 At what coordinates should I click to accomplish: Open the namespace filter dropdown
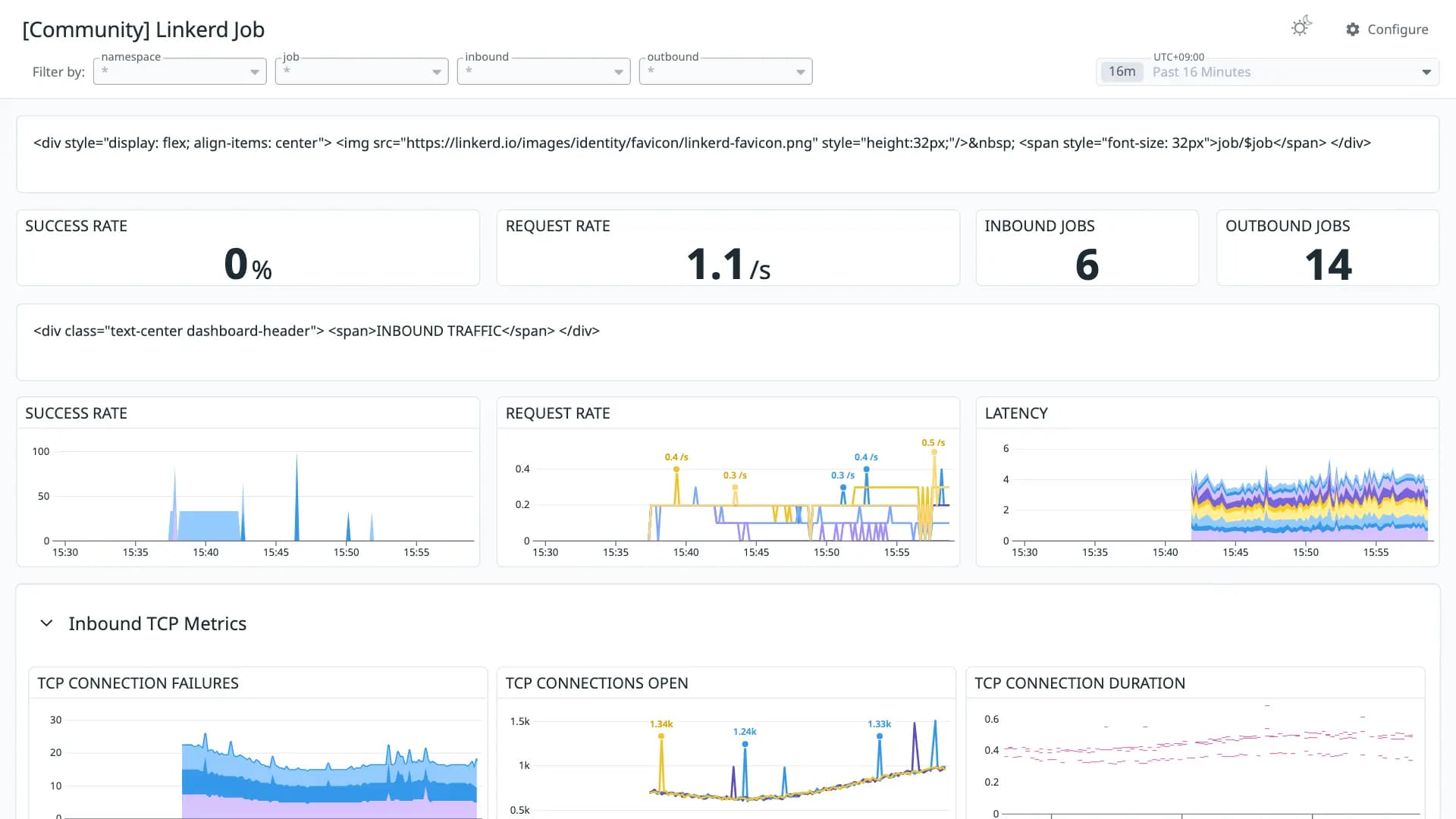(180, 71)
